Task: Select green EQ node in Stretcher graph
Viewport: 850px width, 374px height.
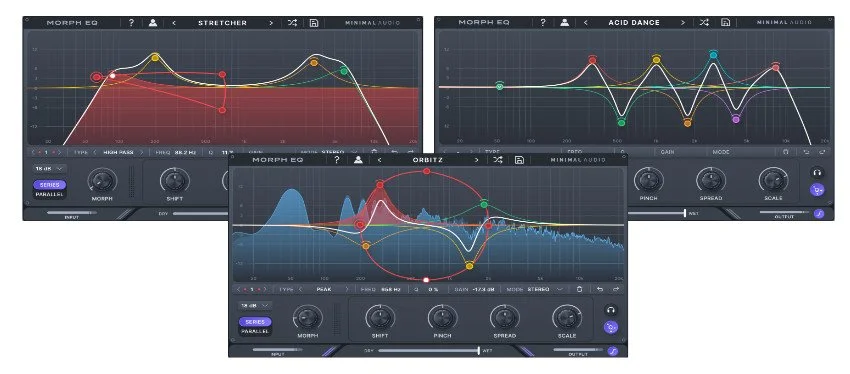Action: click(x=344, y=71)
